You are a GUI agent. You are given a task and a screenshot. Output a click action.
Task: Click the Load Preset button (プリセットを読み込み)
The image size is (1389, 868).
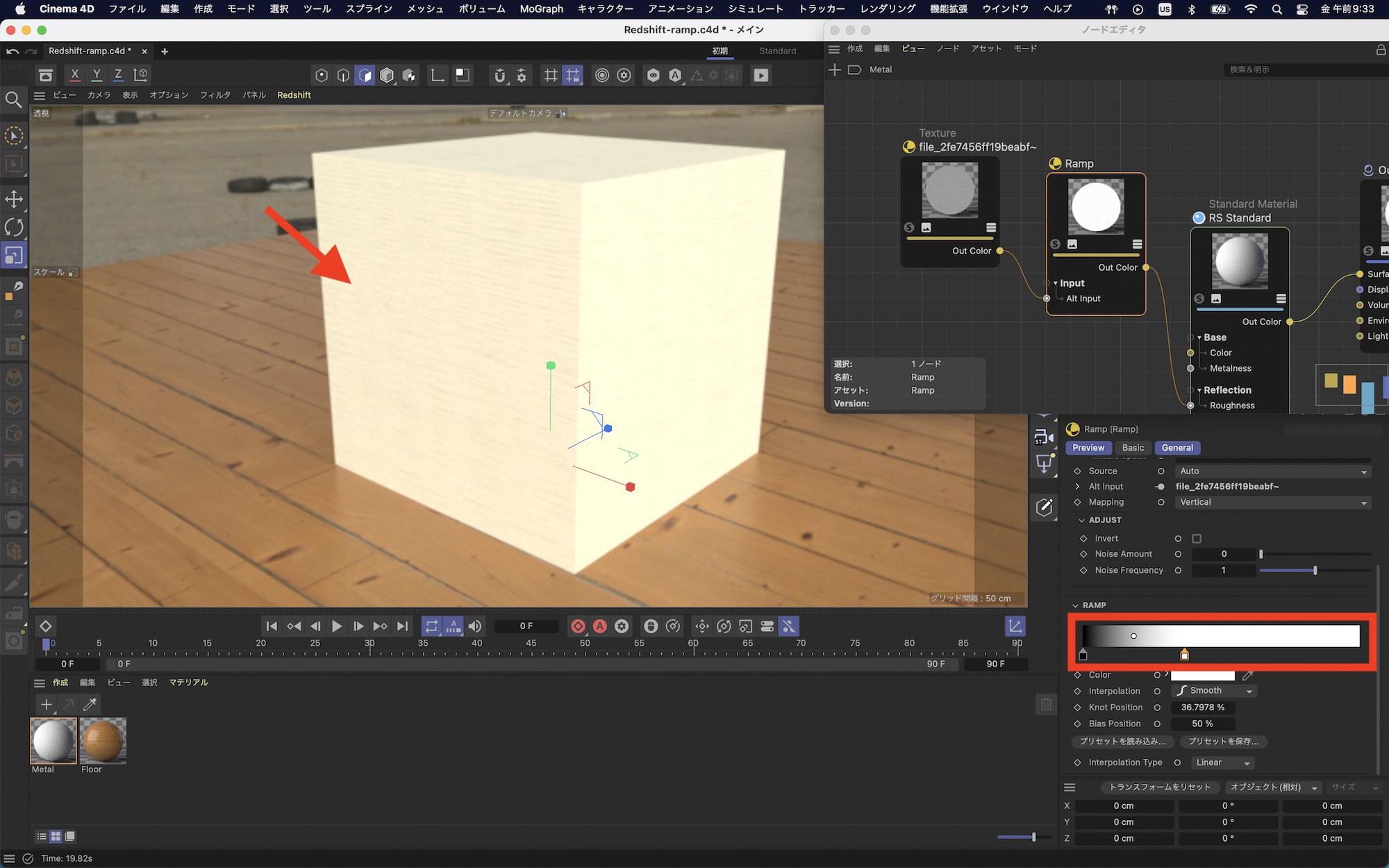click(x=1122, y=742)
